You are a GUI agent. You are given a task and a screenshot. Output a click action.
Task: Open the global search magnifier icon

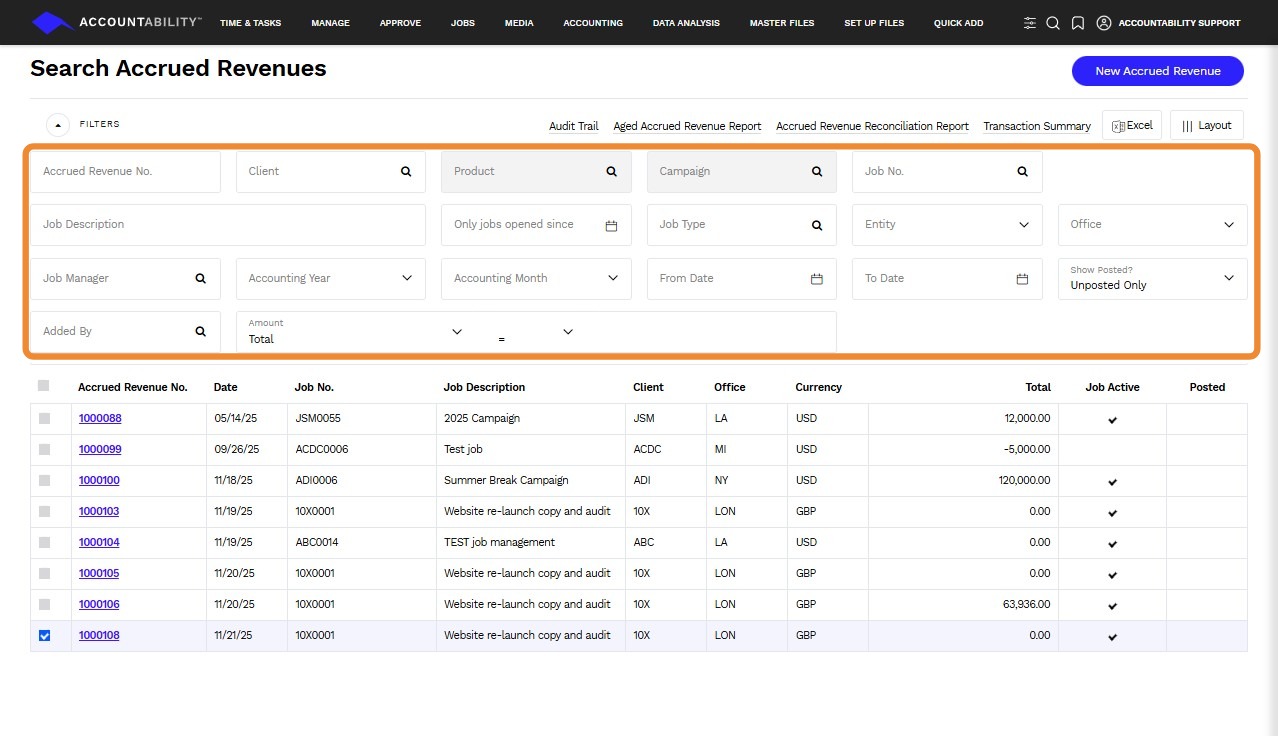(1053, 23)
